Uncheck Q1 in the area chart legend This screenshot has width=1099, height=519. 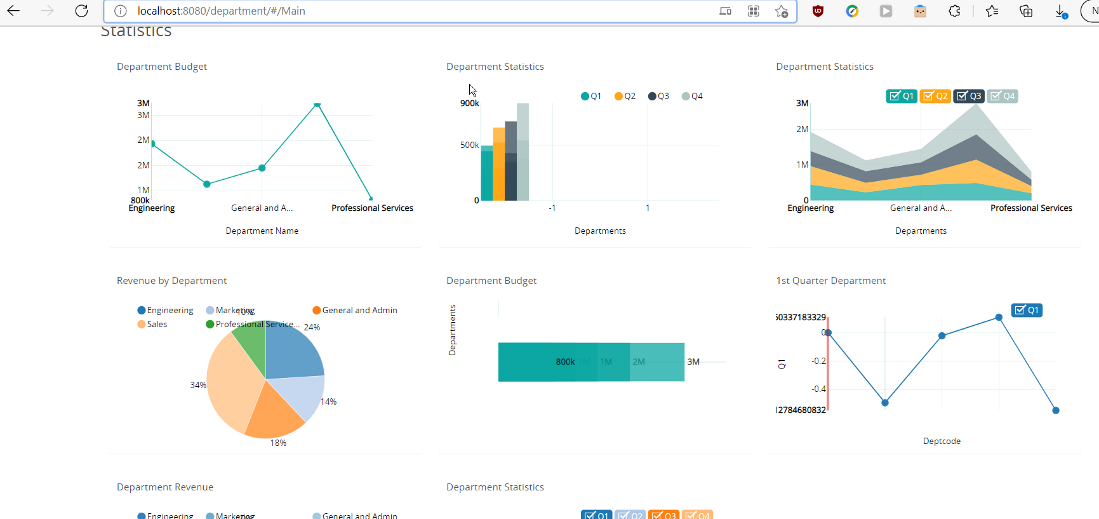(x=901, y=96)
